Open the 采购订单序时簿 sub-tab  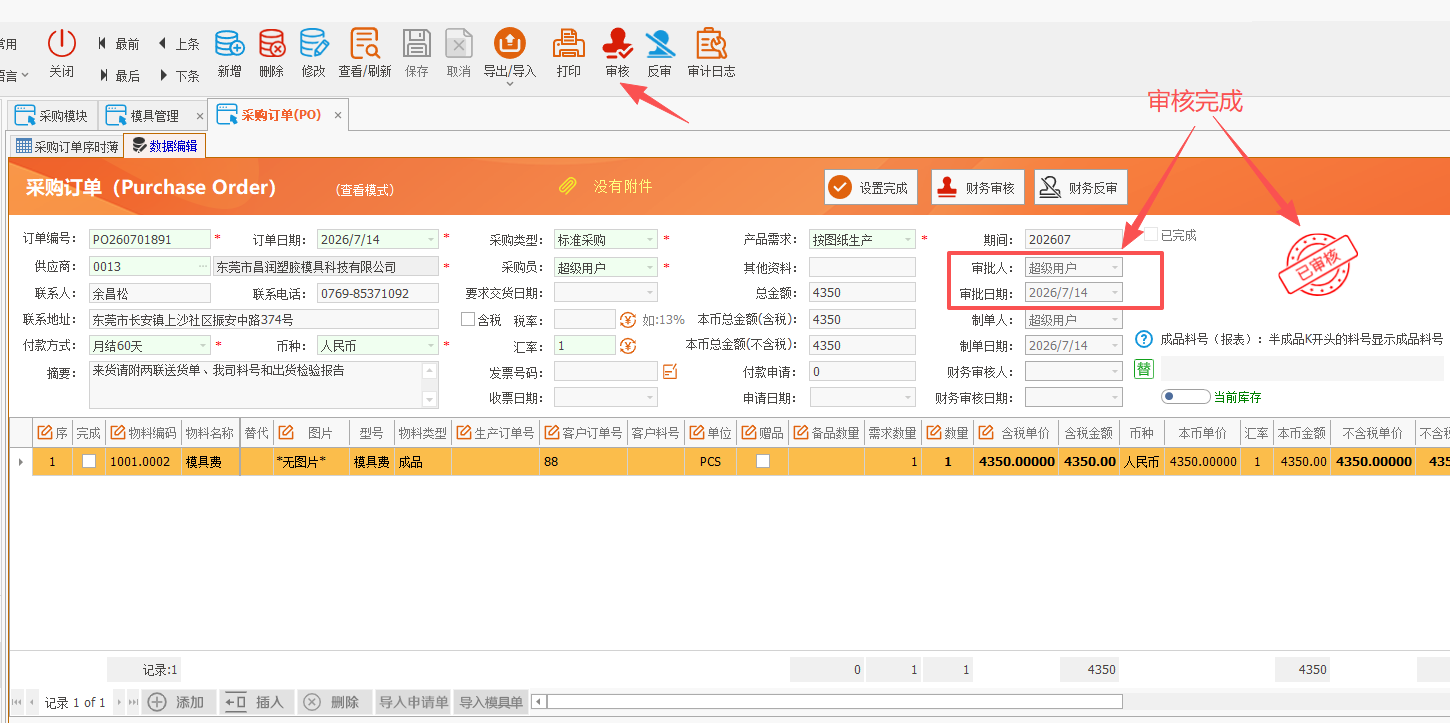click(x=66, y=146)
